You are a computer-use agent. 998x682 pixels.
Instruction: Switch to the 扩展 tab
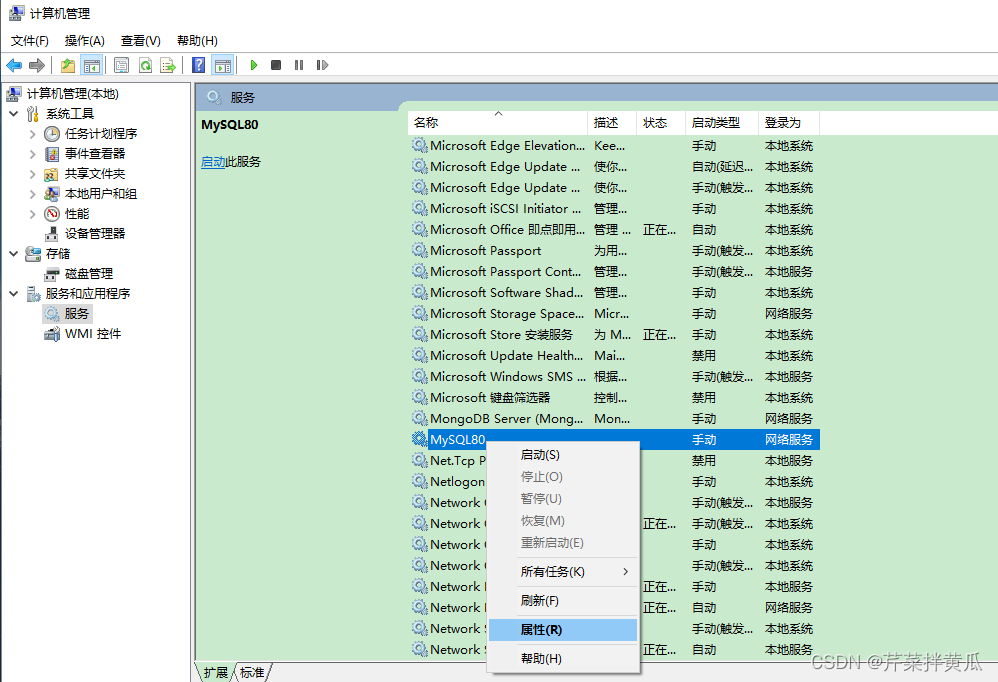click(x=216, y=672)
